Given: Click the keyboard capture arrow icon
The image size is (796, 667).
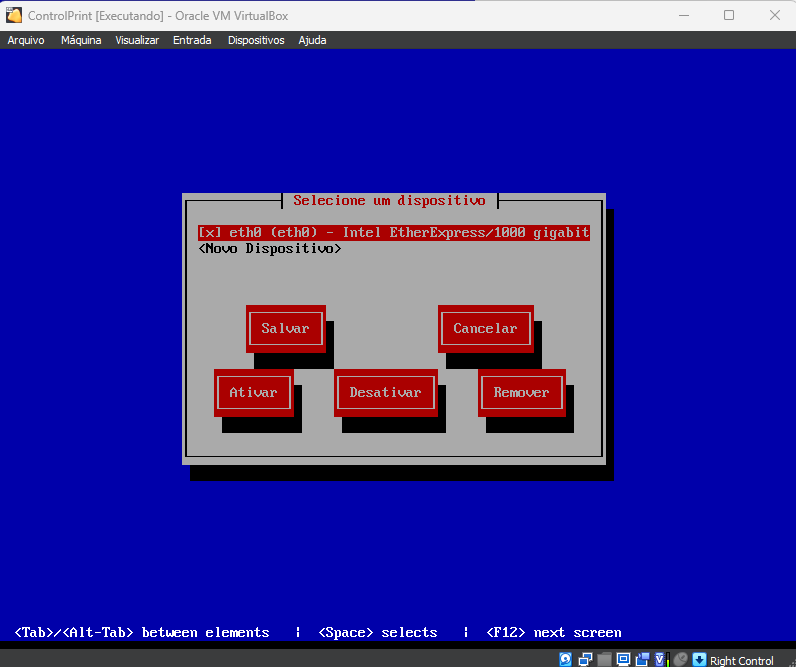Looking at the screenshot, I should pos(699,660).
